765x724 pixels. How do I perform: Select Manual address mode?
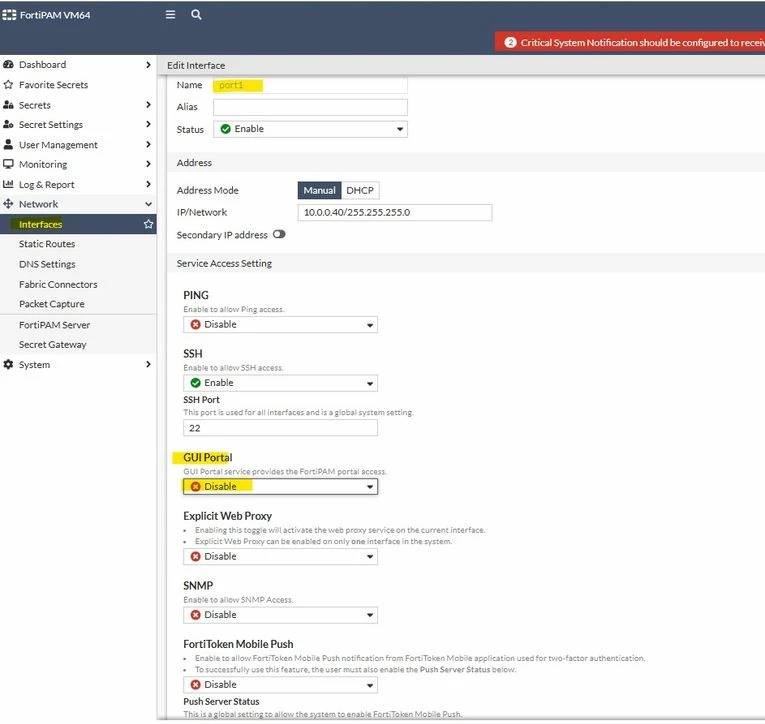(320, 190)
